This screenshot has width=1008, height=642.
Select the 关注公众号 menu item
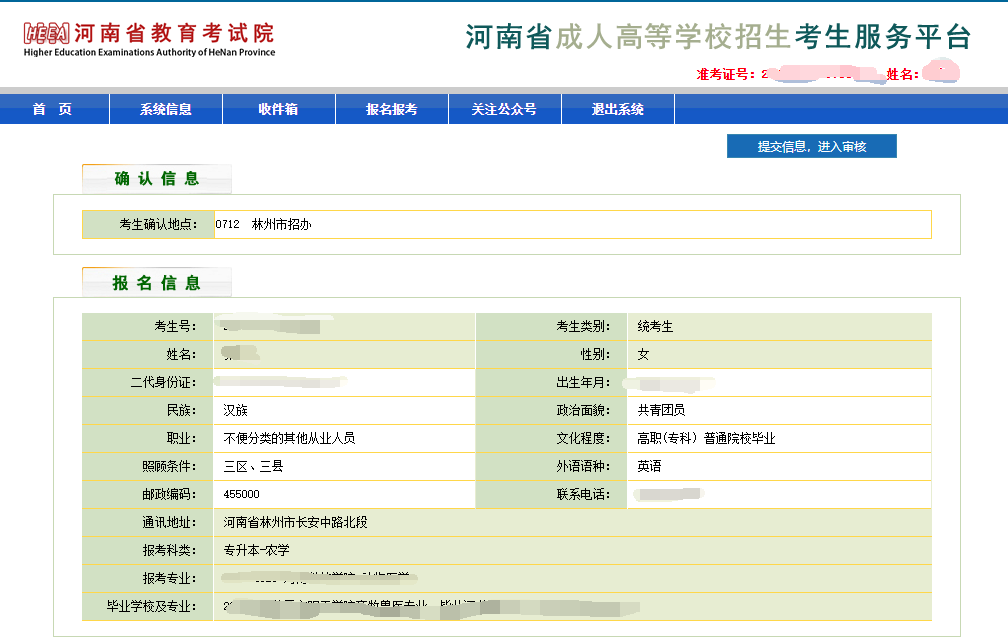click(505, 109)
